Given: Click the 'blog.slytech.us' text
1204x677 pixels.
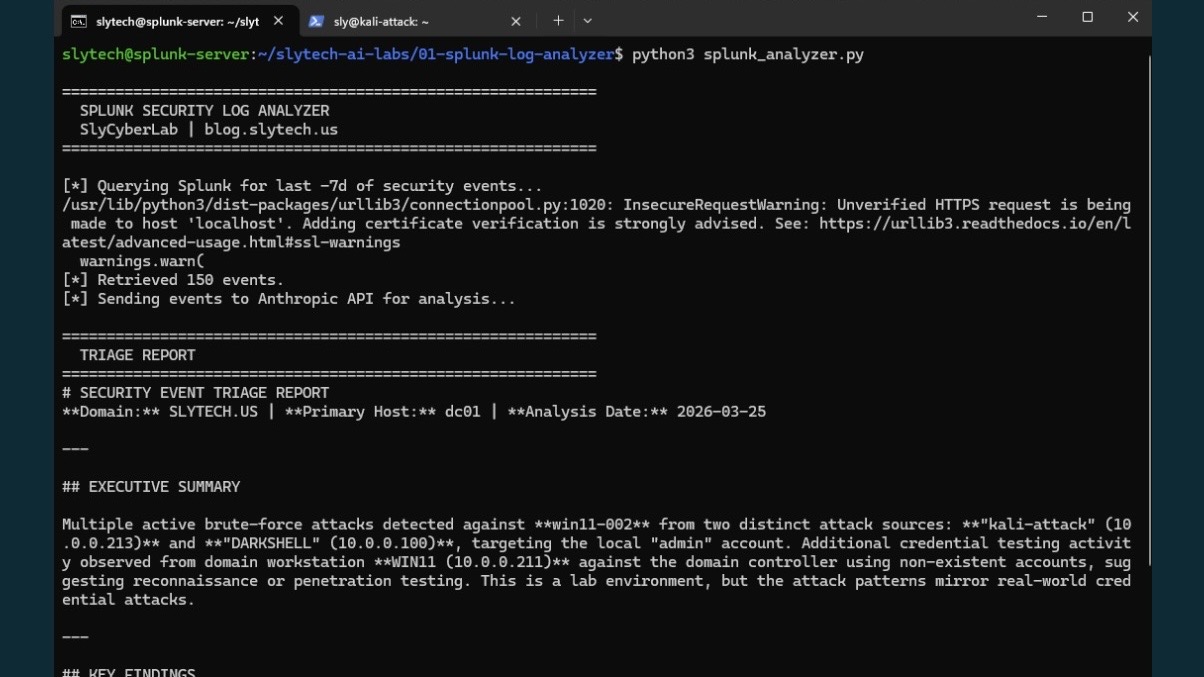Looking at the screenshot, I should point(271,129).
